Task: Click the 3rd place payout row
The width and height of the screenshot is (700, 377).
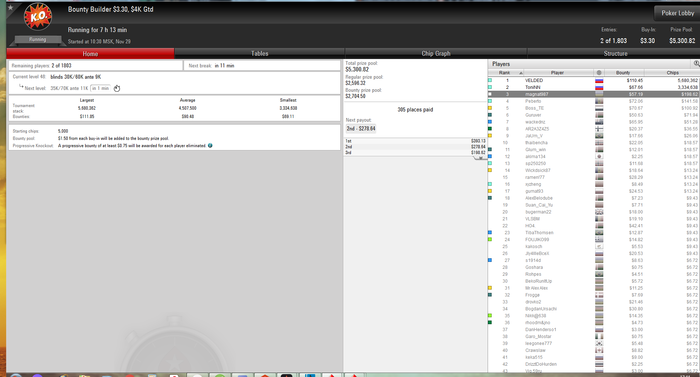Action: click(x=415, y=153)
